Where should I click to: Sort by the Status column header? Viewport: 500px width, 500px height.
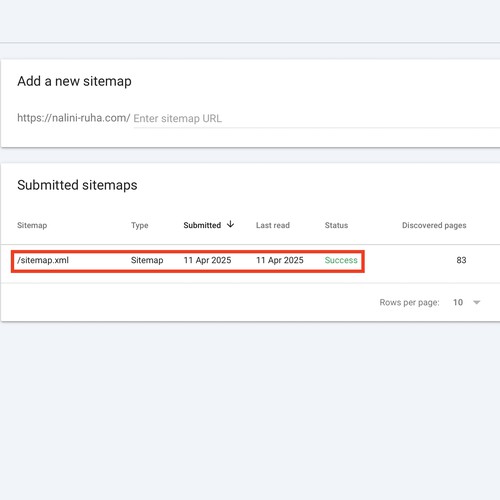pos(336,225)
